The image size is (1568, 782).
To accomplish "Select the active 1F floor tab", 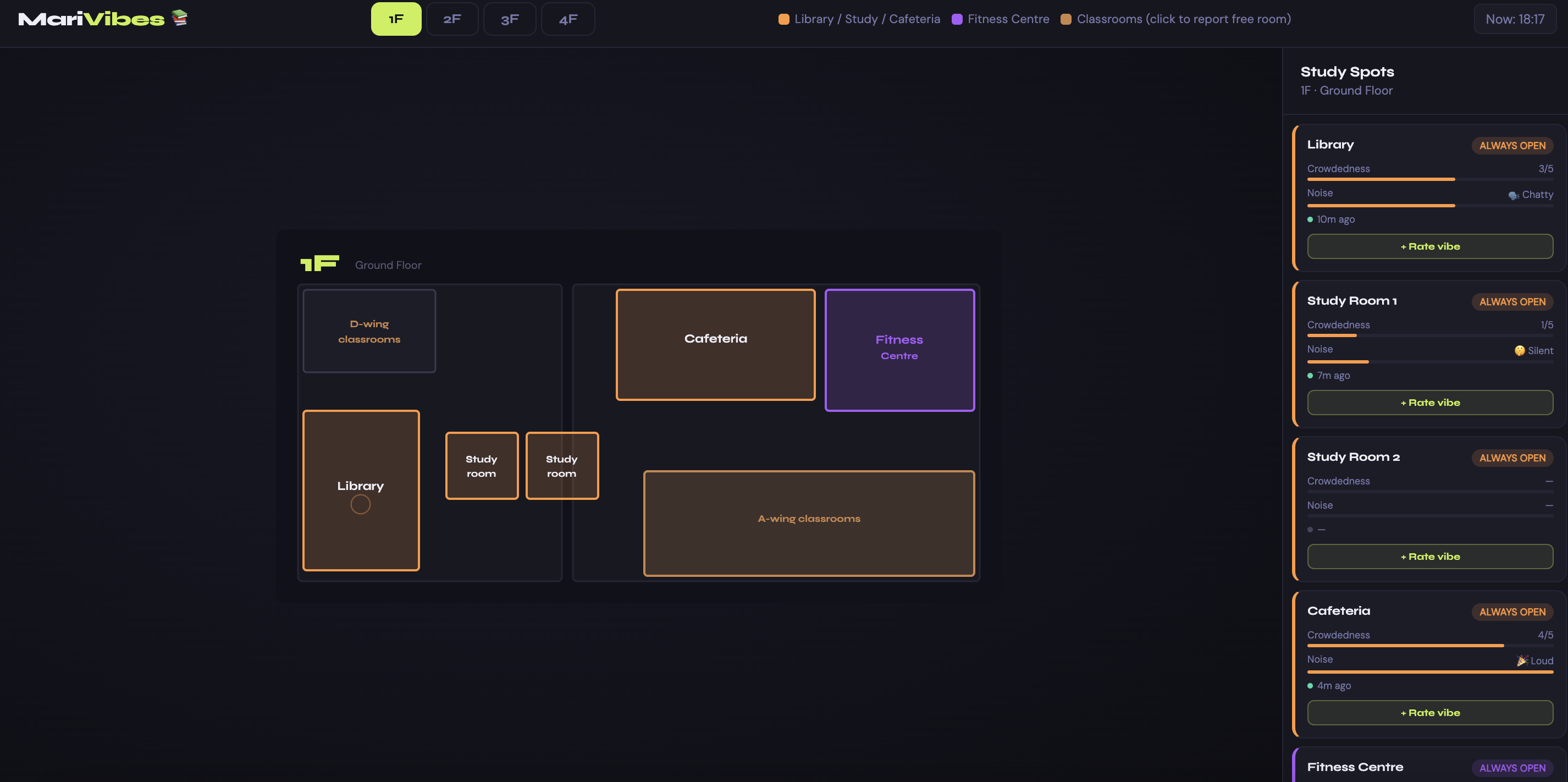I will (x=396, y=19).
